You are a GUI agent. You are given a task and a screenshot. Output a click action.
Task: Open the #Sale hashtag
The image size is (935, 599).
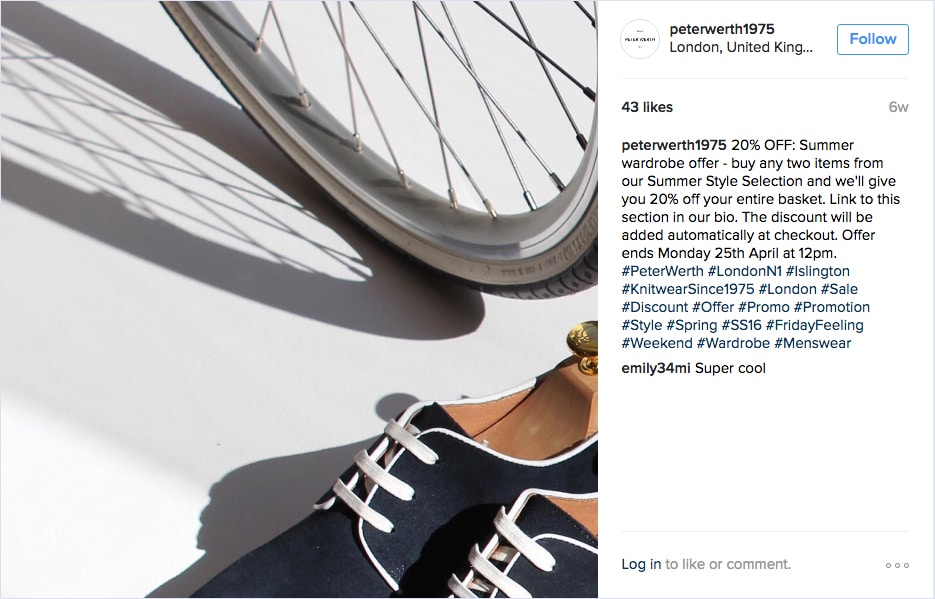click(x=839, y=289)
